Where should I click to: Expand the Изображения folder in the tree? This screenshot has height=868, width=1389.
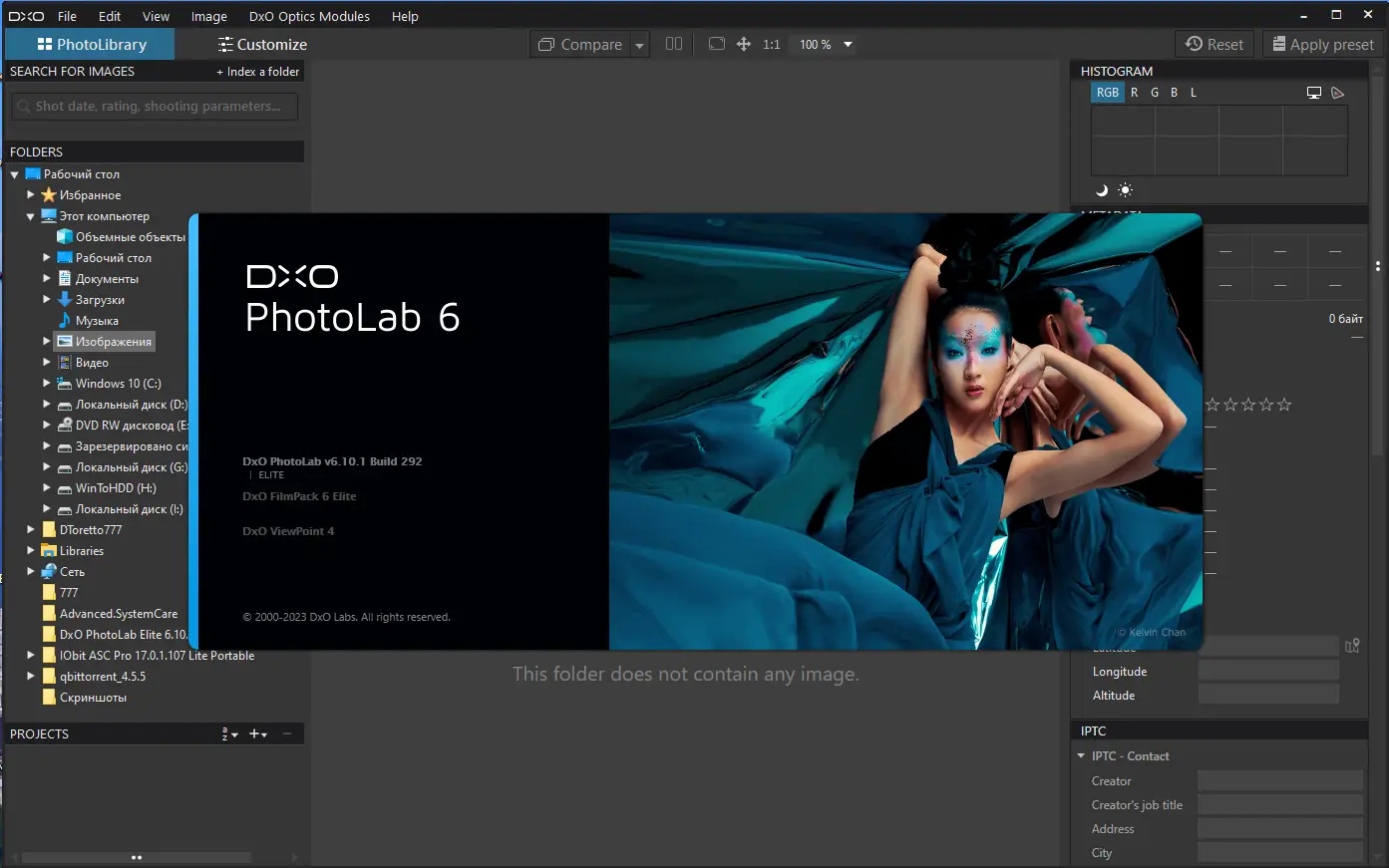(x=46, y=341)
